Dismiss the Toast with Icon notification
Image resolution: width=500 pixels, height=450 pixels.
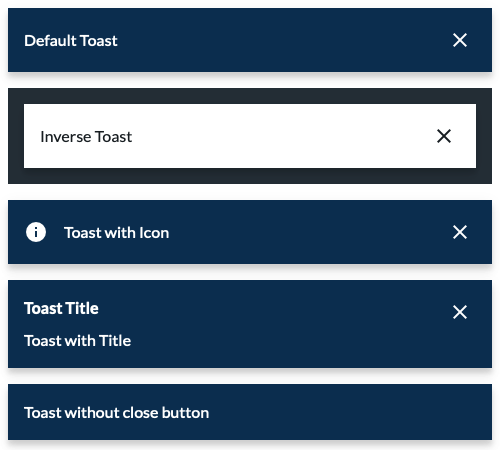[x=460, y=232]
